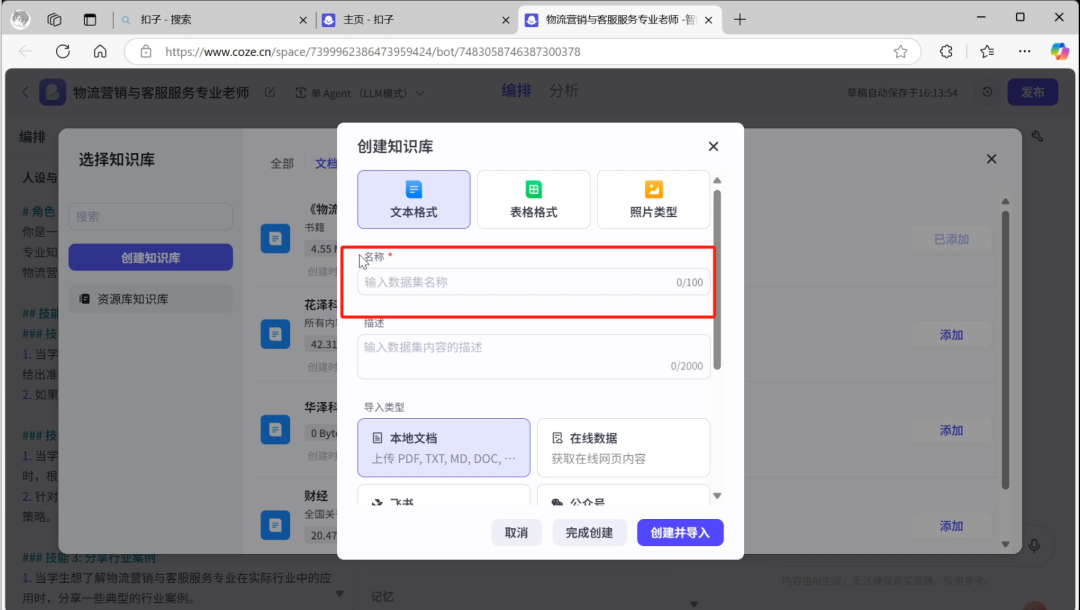Click the pencil edit icon beside bot name
The height and width of the screenshot is (610, 1080).
[268, 91]
